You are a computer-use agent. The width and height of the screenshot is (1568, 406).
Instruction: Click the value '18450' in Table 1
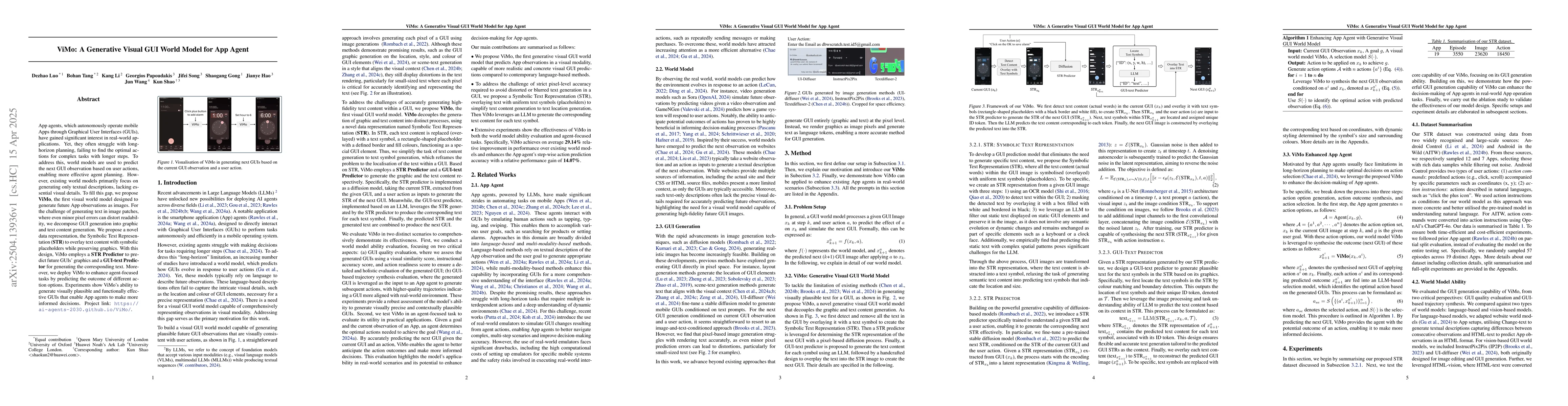point(1503,53)
